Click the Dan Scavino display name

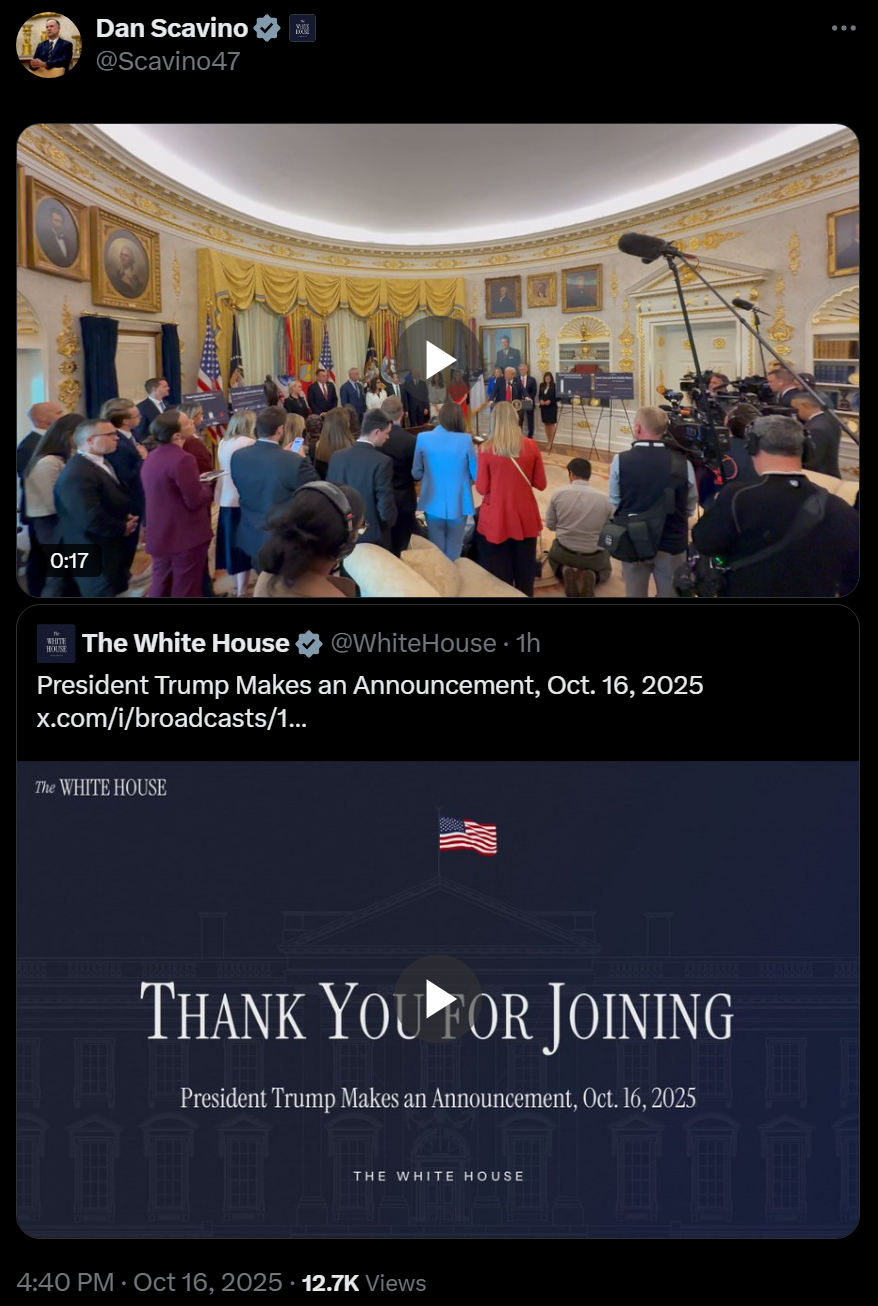[x=172, y=29]
